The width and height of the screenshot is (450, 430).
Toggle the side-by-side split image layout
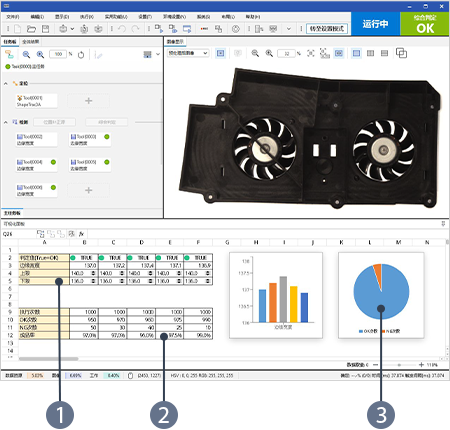tap(370, 53)
